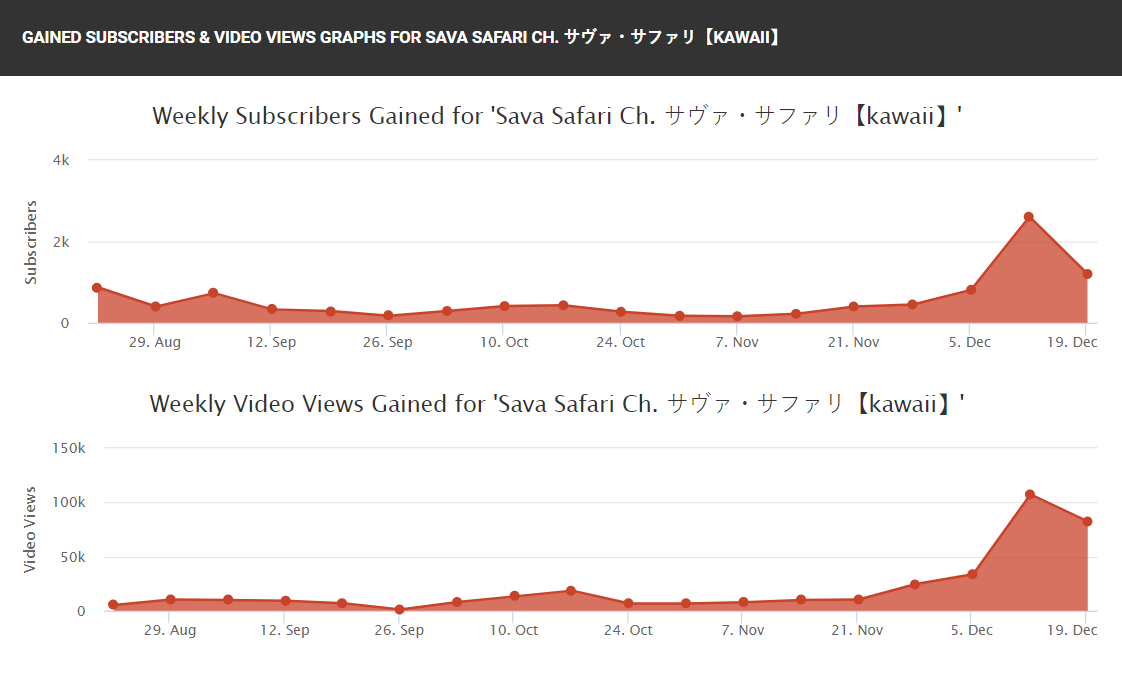Click the Weekly Video Views Gained chart title
This screenshot has width=1122, height=682.
click(x=557, y=404)
